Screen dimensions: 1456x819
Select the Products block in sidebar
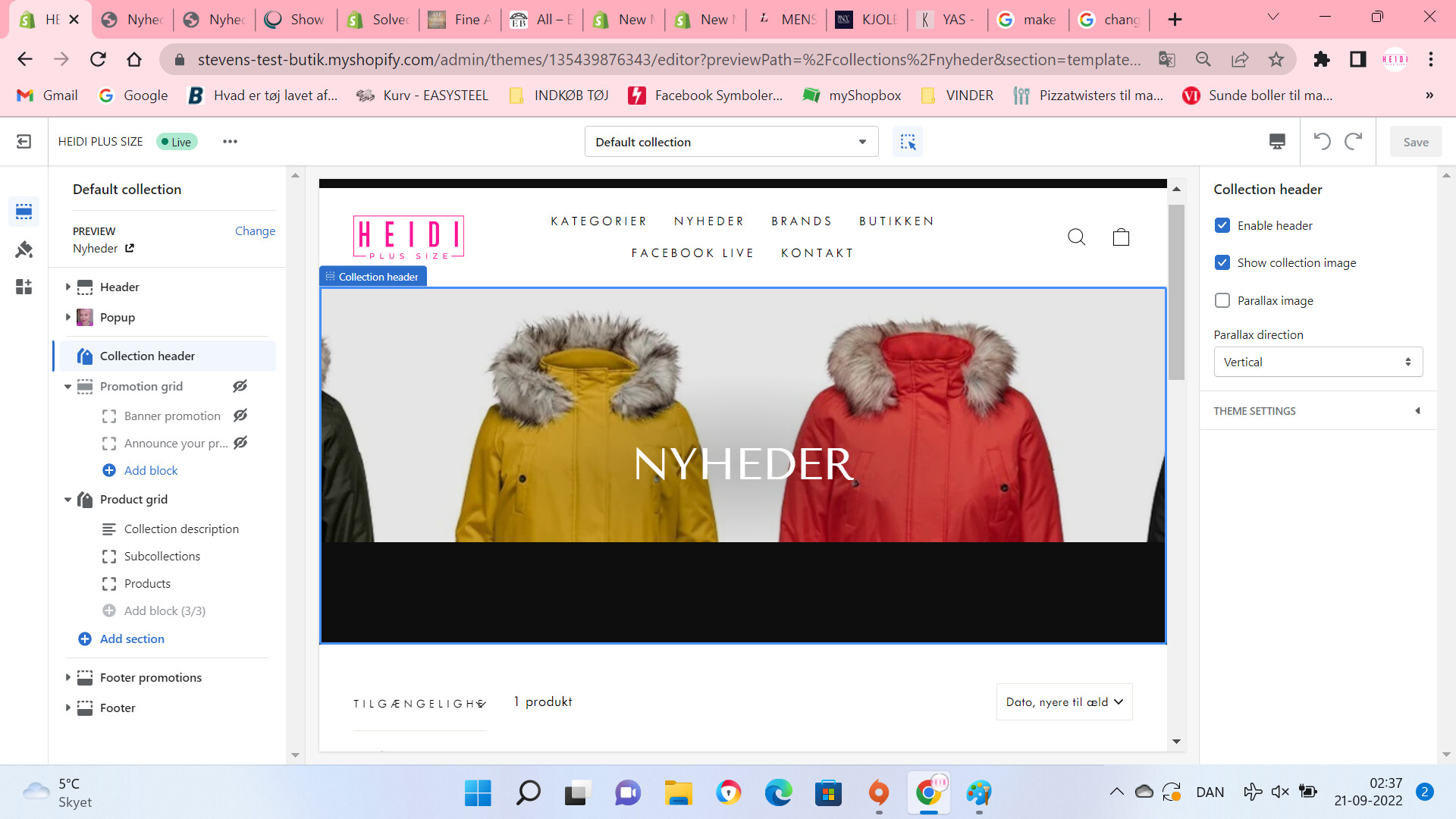click(147, 583)
